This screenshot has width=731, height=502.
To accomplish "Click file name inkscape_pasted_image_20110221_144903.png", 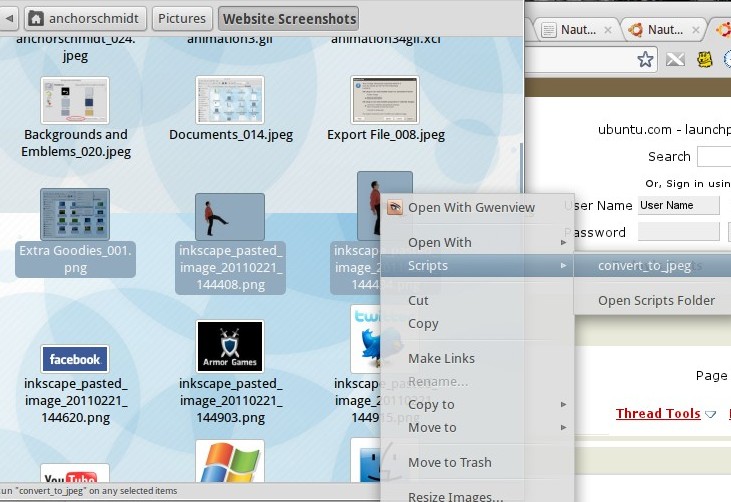I will 231,400.
